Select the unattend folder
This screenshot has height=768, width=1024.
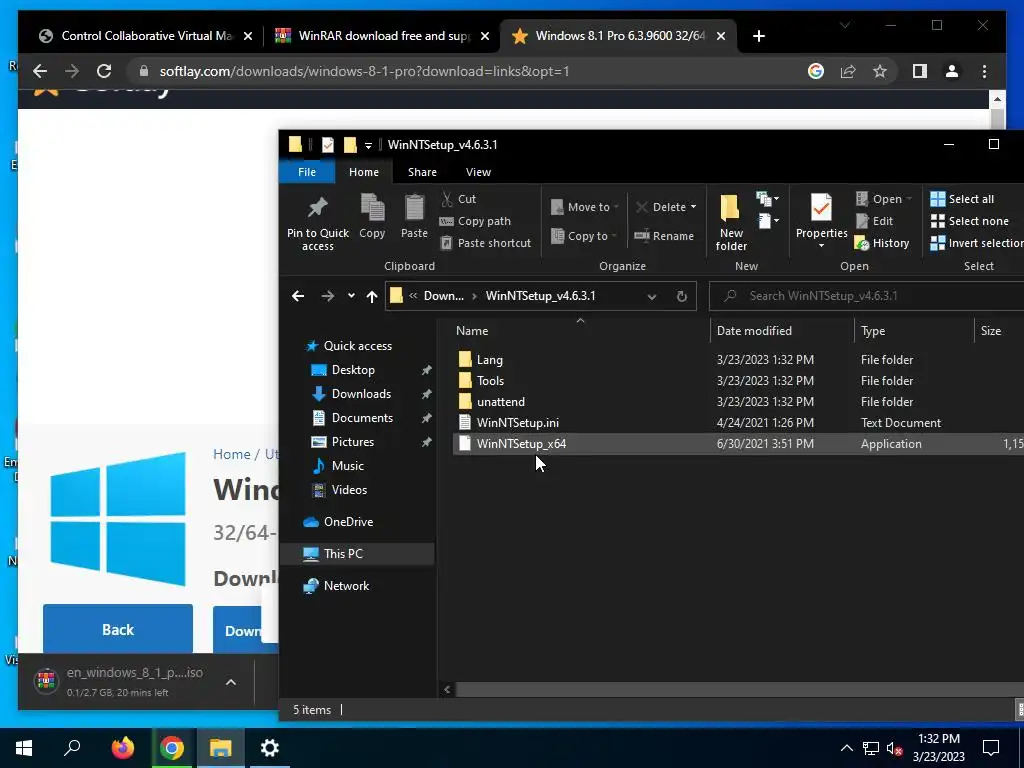click(x=500, y=402)
